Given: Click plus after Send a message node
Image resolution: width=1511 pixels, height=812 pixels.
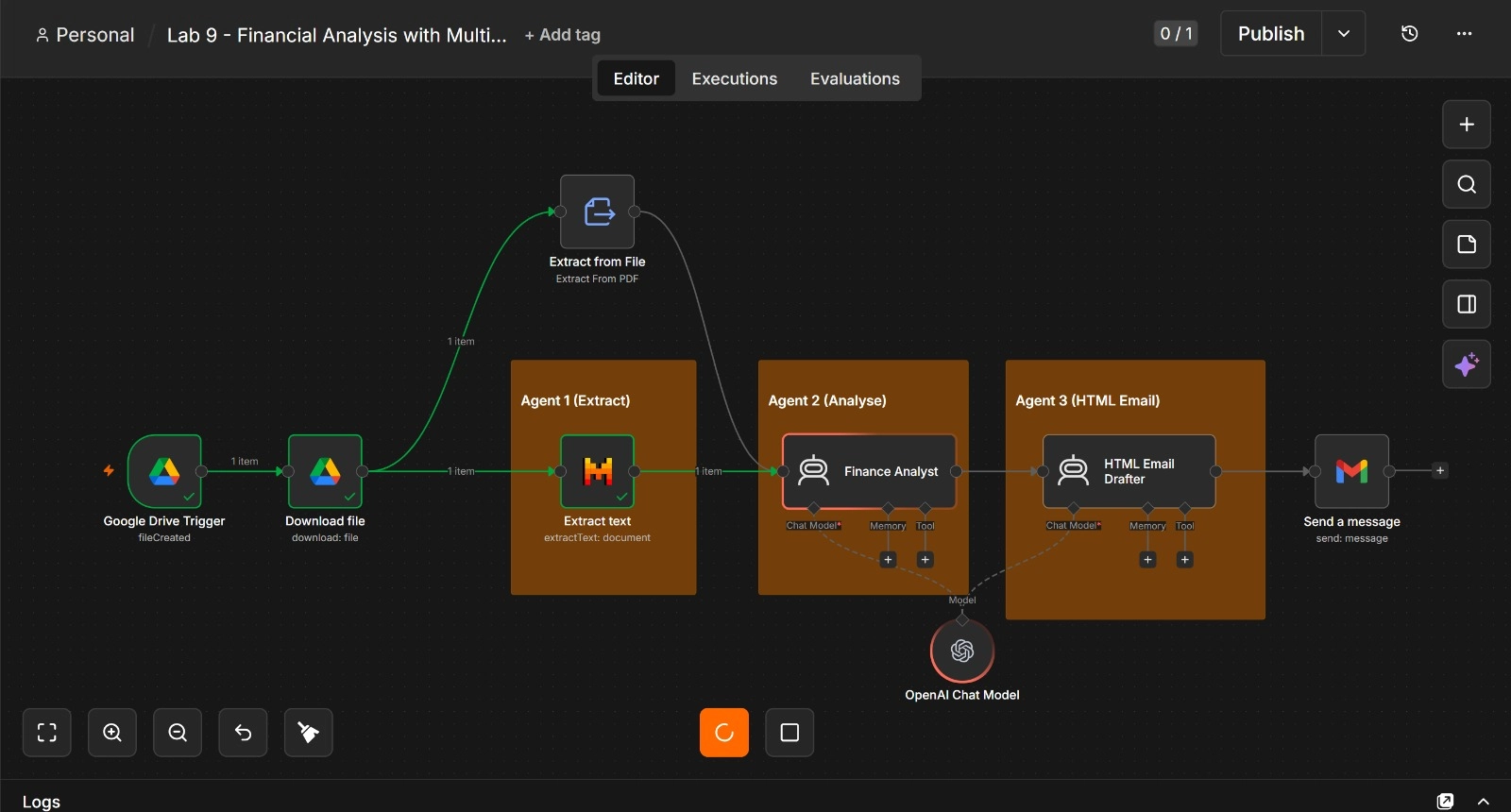Looking at the screenshot, I should click(x=1440, y=470).
